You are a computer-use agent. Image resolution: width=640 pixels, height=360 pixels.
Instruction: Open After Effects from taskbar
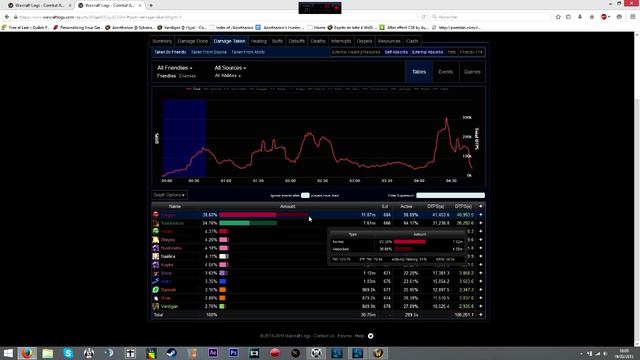coord(213,353)
